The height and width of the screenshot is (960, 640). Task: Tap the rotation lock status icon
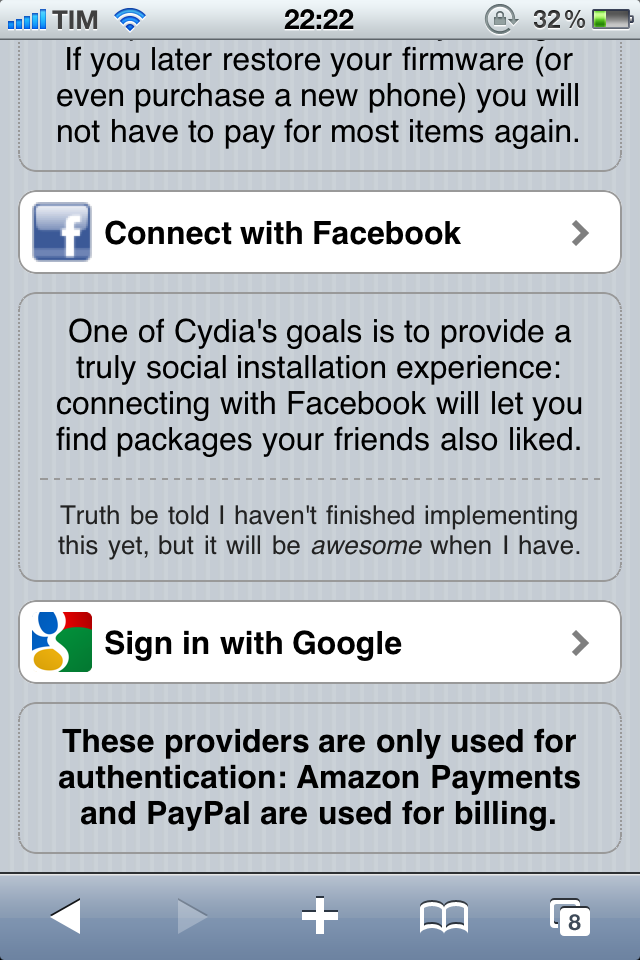[498, 19]
